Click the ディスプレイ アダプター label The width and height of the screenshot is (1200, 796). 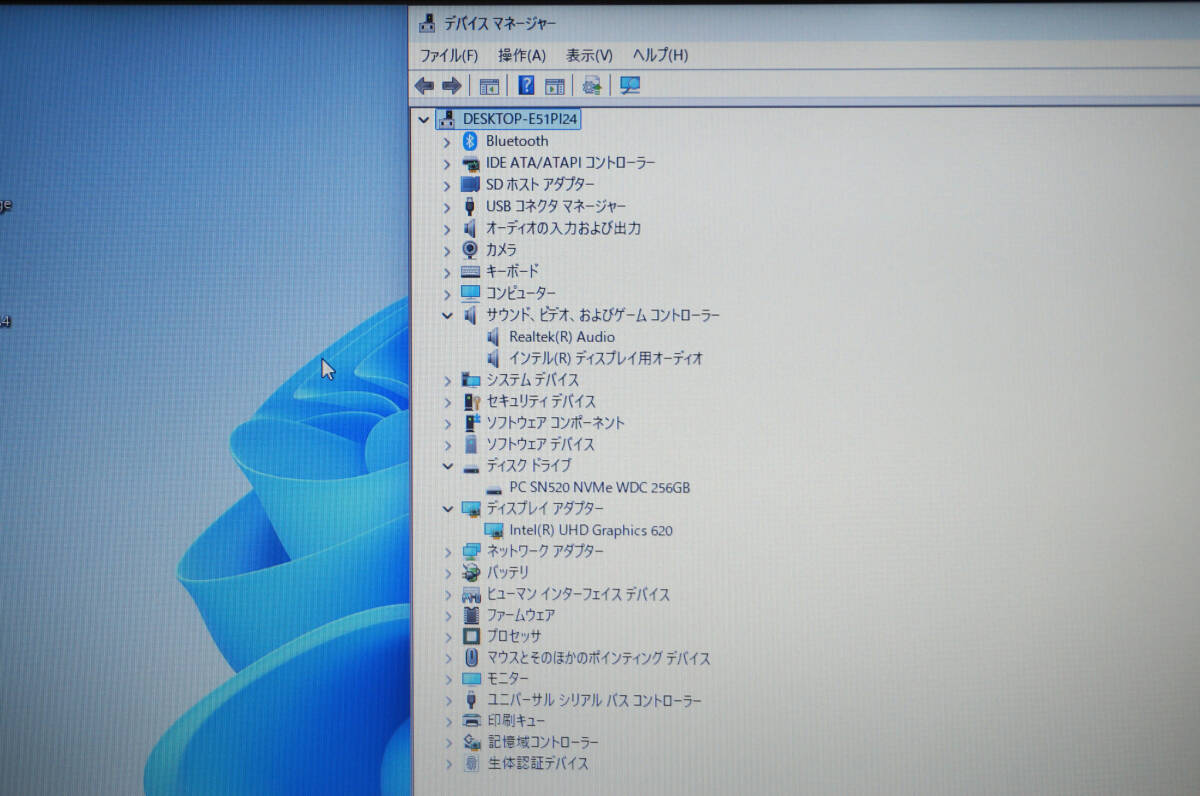pyautogui.click(x=545, y=509)
